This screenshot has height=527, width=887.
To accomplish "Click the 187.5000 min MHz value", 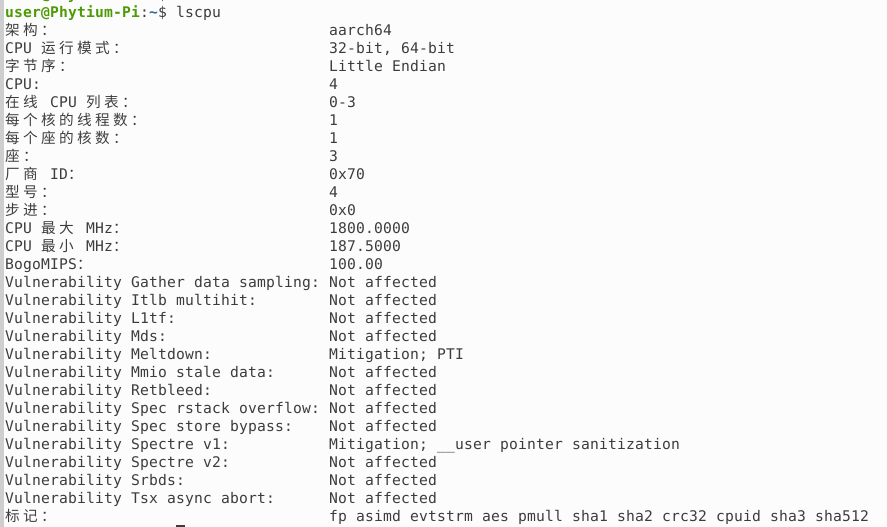I will [x=365, y=247].
